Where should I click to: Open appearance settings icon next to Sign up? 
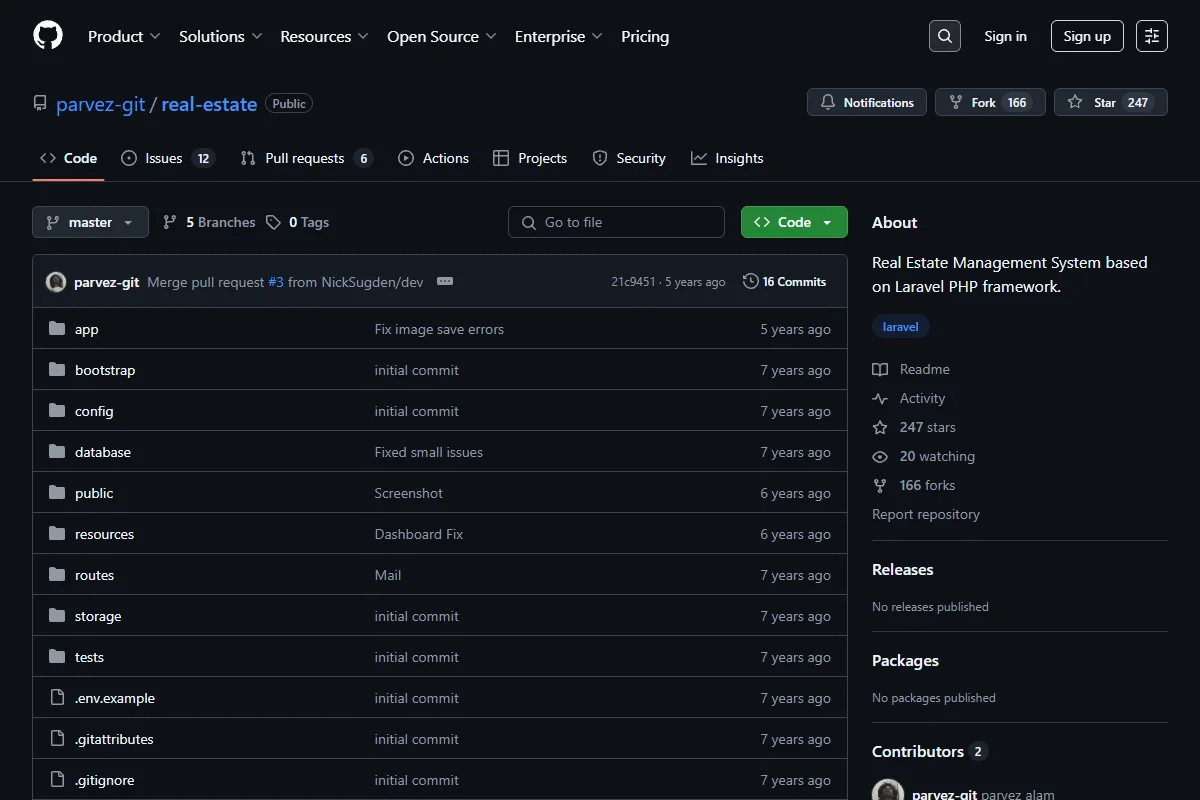(x=1152, y=36)
